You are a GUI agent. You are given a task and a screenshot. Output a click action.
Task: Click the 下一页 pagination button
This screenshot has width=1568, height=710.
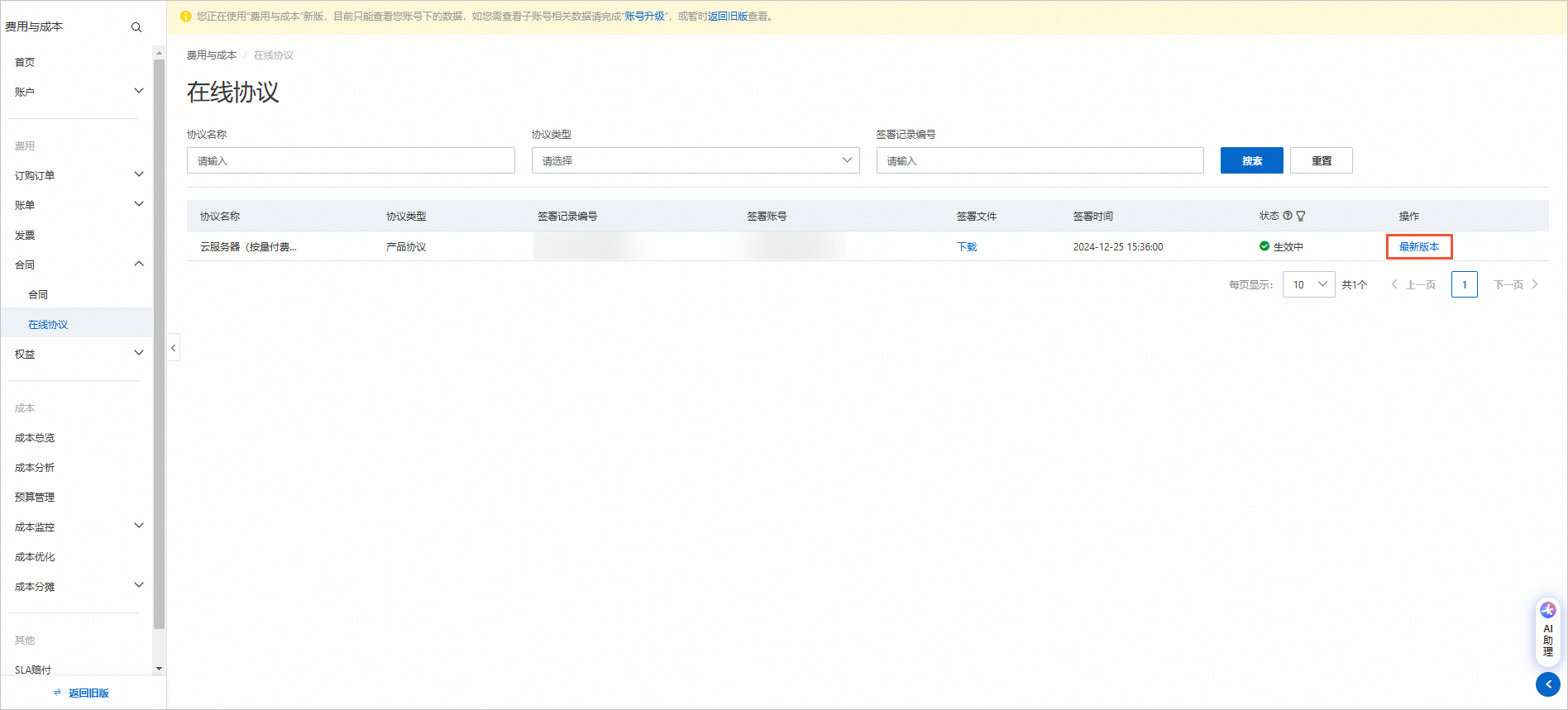coord(1515,284)
